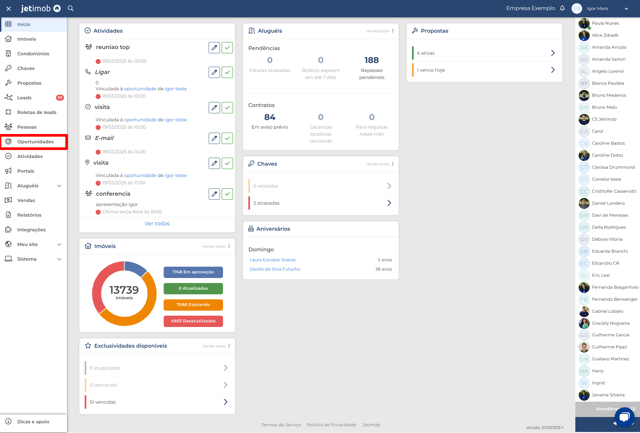
Task: Open Laura Escobar Soares birthday link
Action: click(x=273, y=260)
